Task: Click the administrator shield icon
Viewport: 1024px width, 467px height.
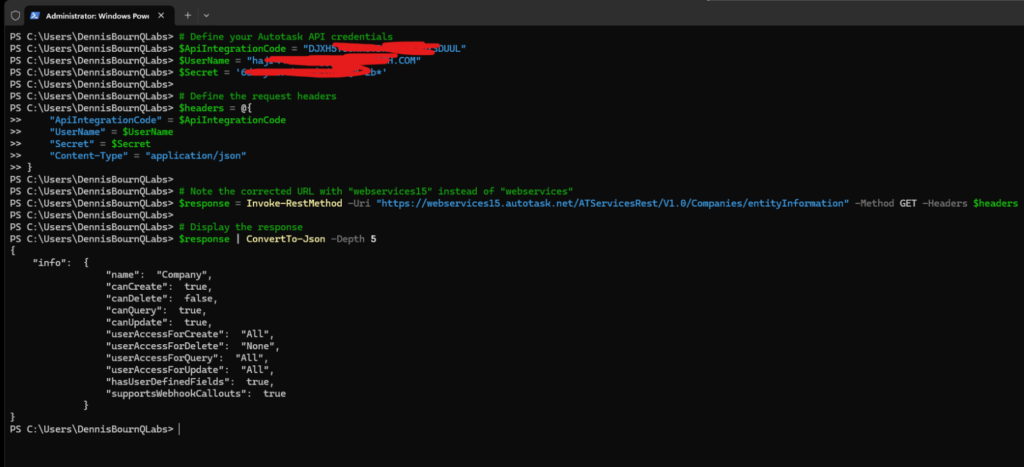Action: tap(16, 15)
